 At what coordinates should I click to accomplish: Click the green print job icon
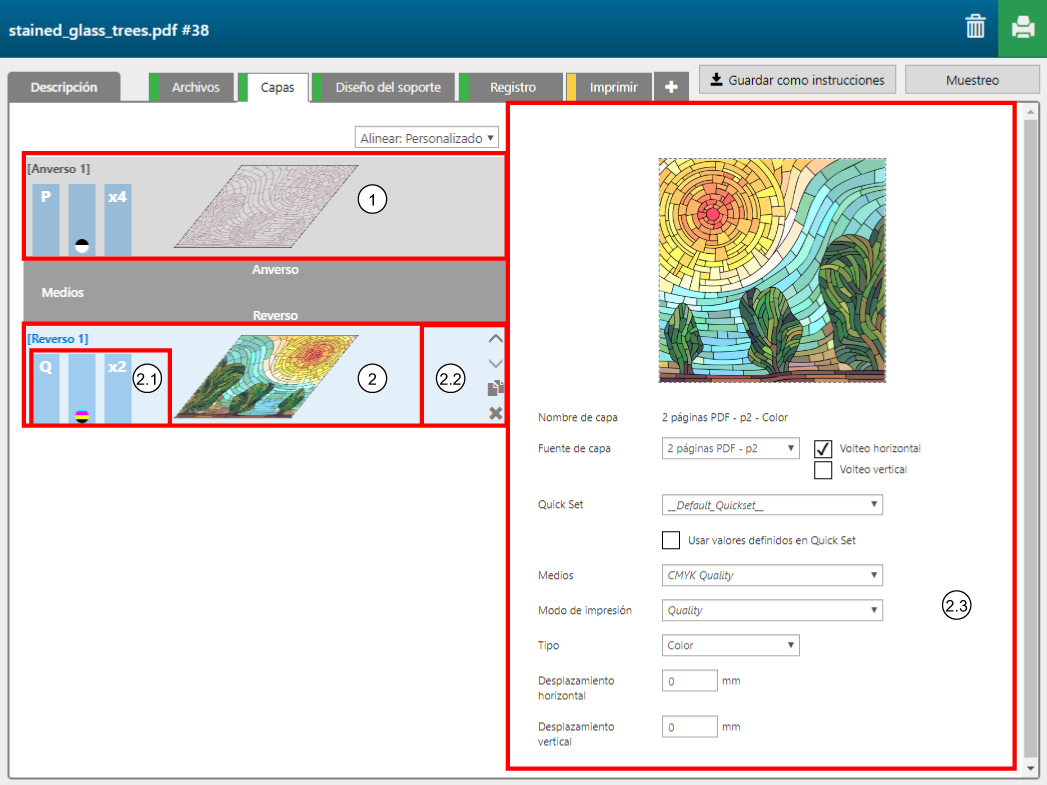(x=1022, y=28)
